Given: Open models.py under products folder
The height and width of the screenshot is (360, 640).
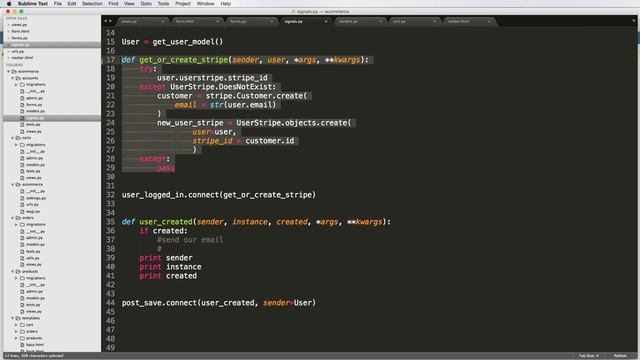Looking at the screenshot, I should 35,298.
